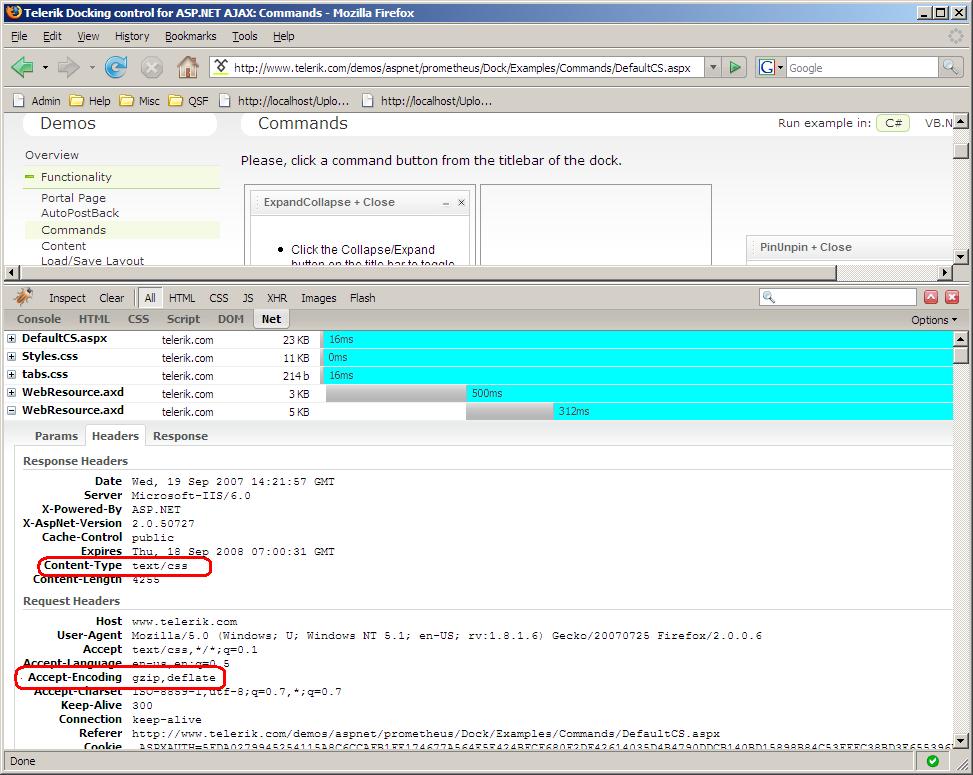Click the Stop loading icon
Image resolution: width=973 pixels, height=775 pixels.
[x=152, y=67]
